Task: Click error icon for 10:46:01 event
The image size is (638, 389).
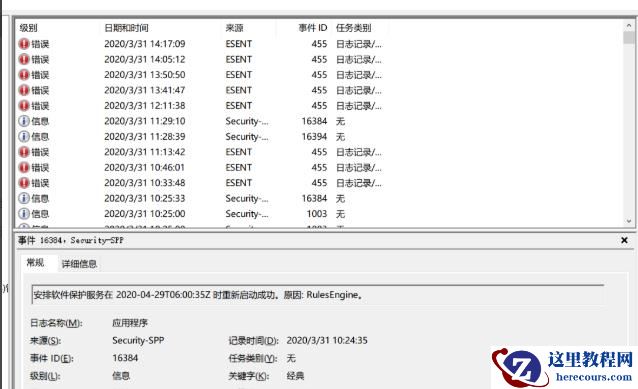Action: (x=24, y=168)
